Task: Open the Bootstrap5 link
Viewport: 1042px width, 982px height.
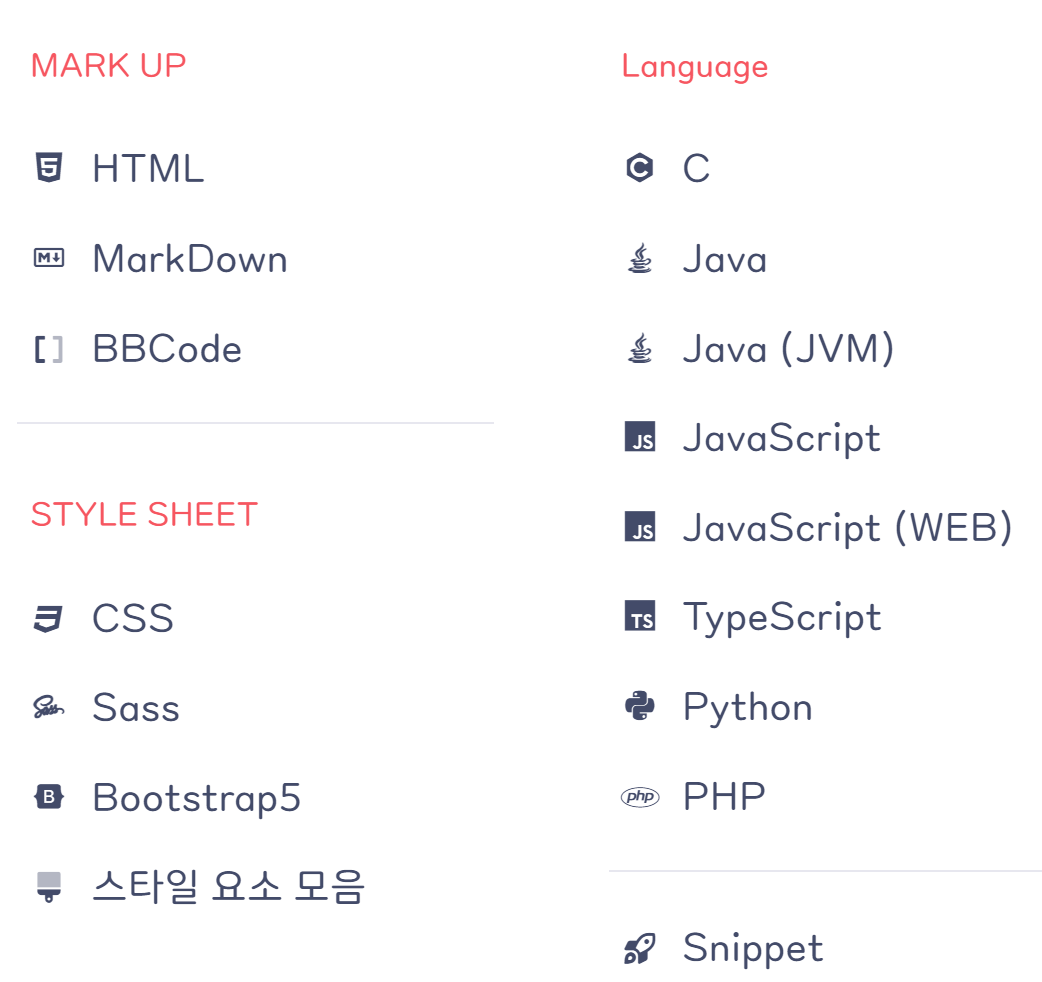Action: click(x=197, y=798)
